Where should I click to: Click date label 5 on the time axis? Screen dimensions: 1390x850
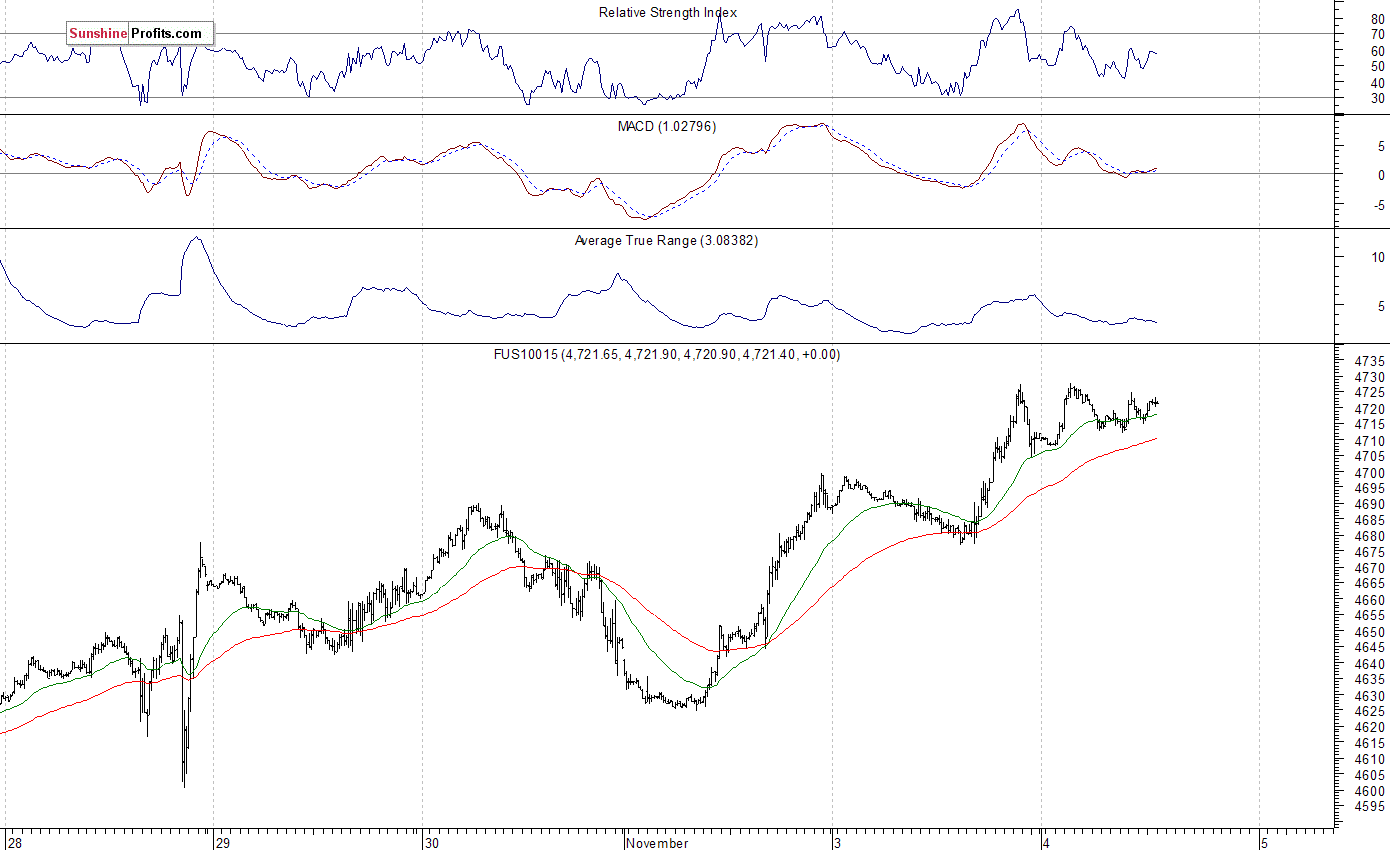pos(1264,843)
